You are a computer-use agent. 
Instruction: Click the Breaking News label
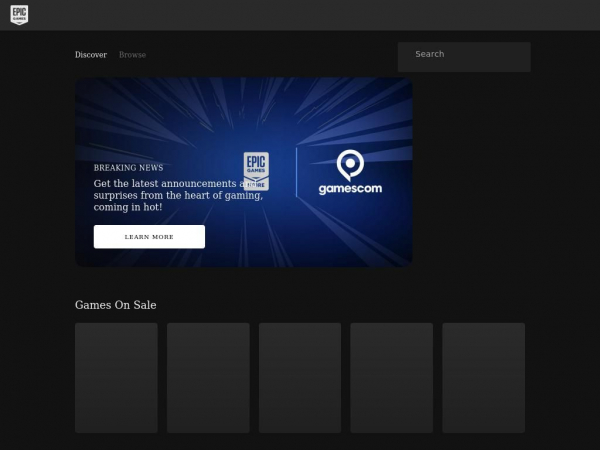(129, 168)
